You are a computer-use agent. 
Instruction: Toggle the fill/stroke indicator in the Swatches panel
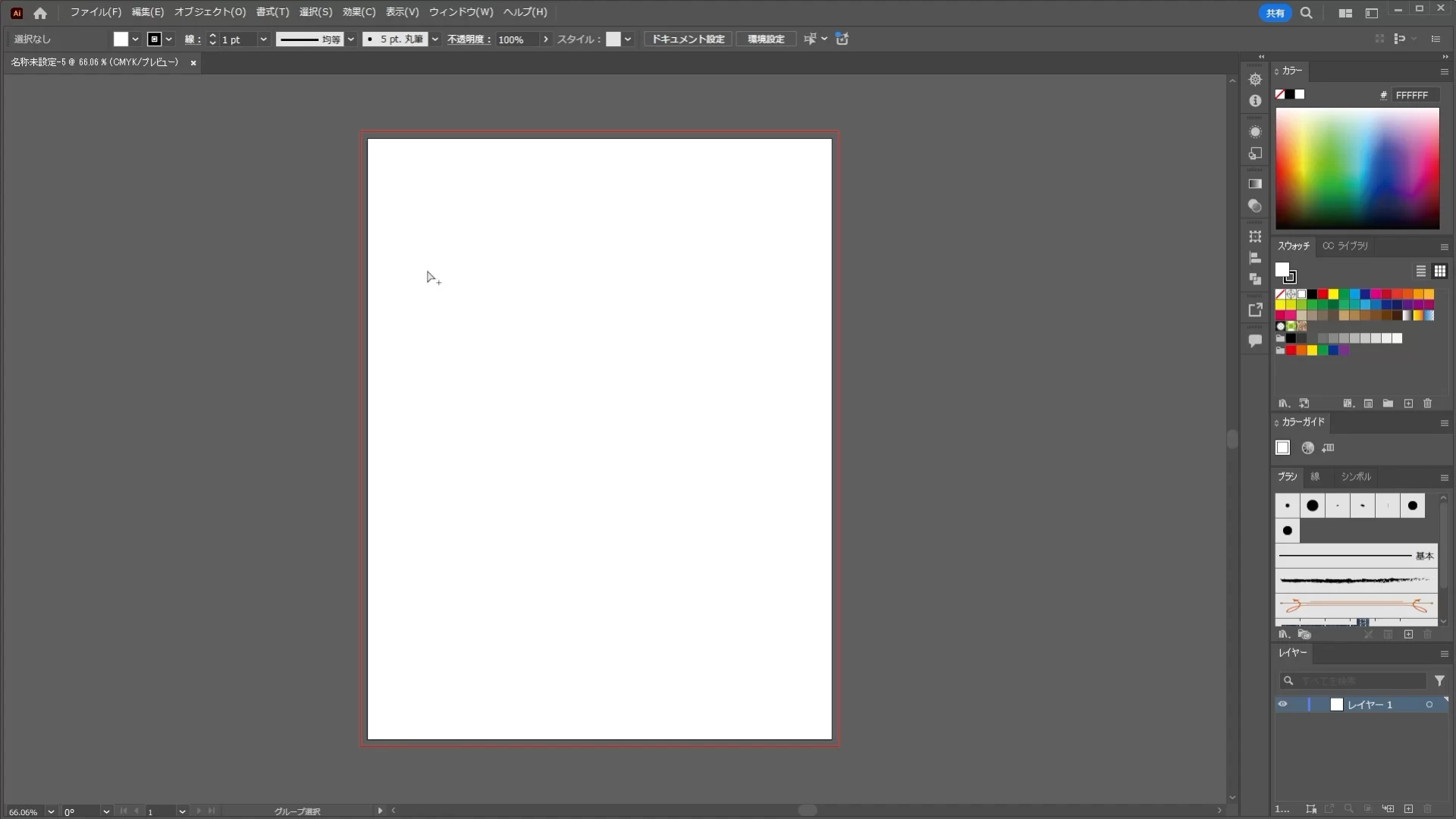point(1285,272)
